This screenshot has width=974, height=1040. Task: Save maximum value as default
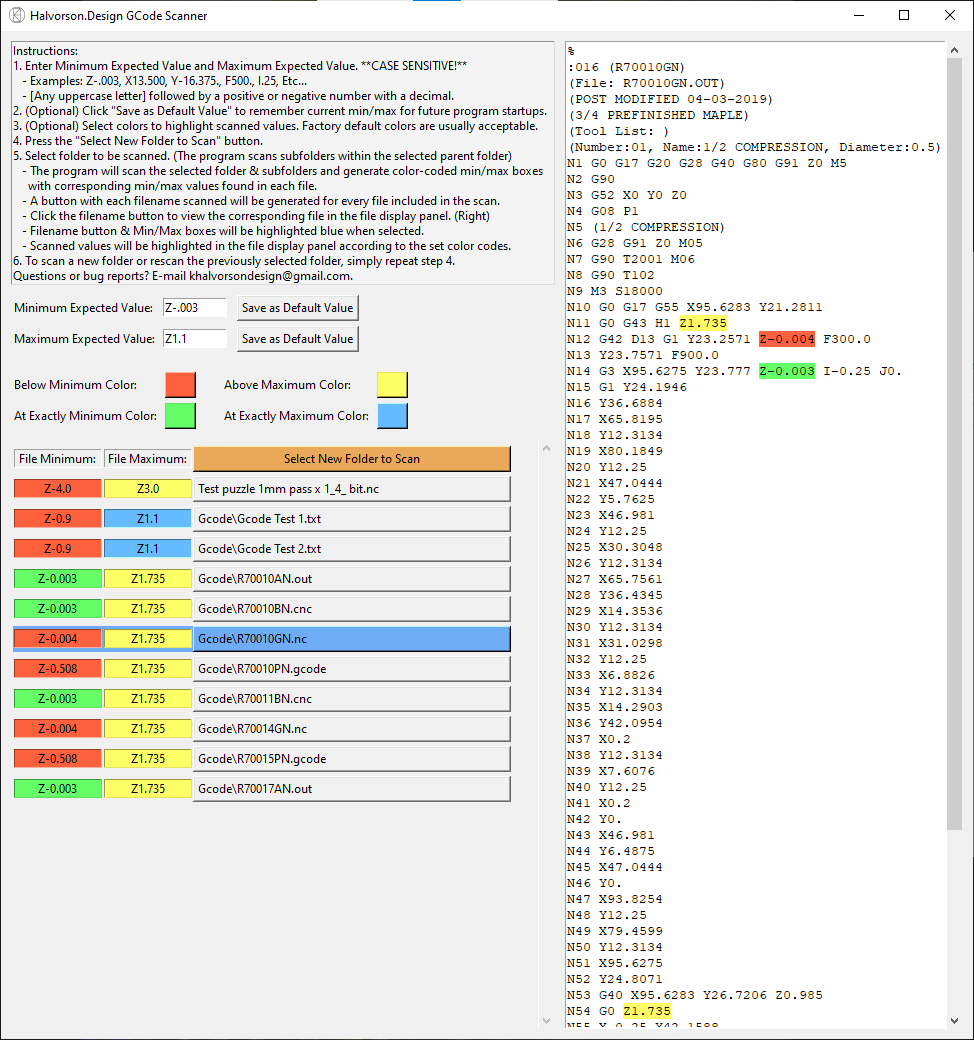[297, 339]
